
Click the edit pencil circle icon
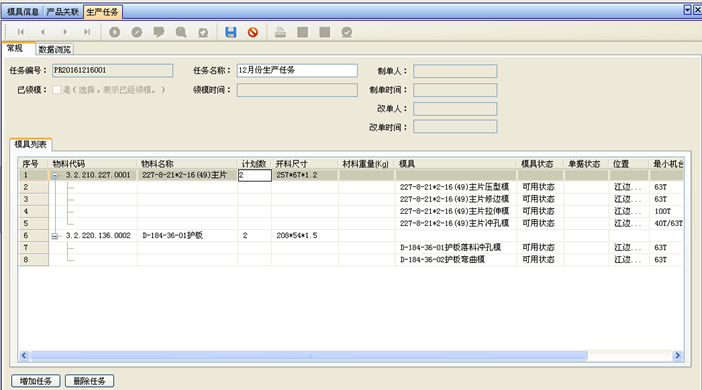point(137,32)
